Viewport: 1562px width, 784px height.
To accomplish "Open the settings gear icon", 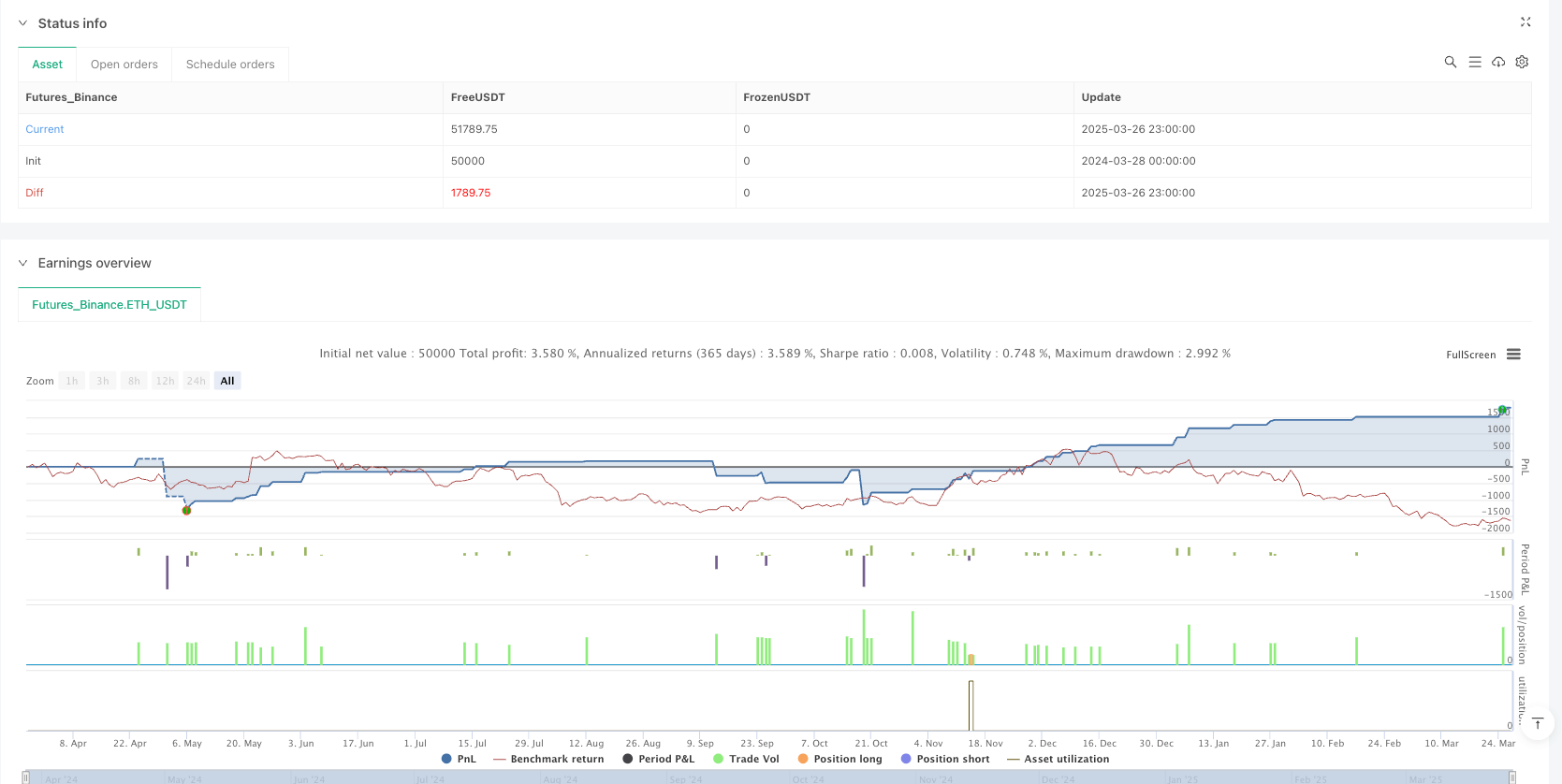I will 1522,62.
